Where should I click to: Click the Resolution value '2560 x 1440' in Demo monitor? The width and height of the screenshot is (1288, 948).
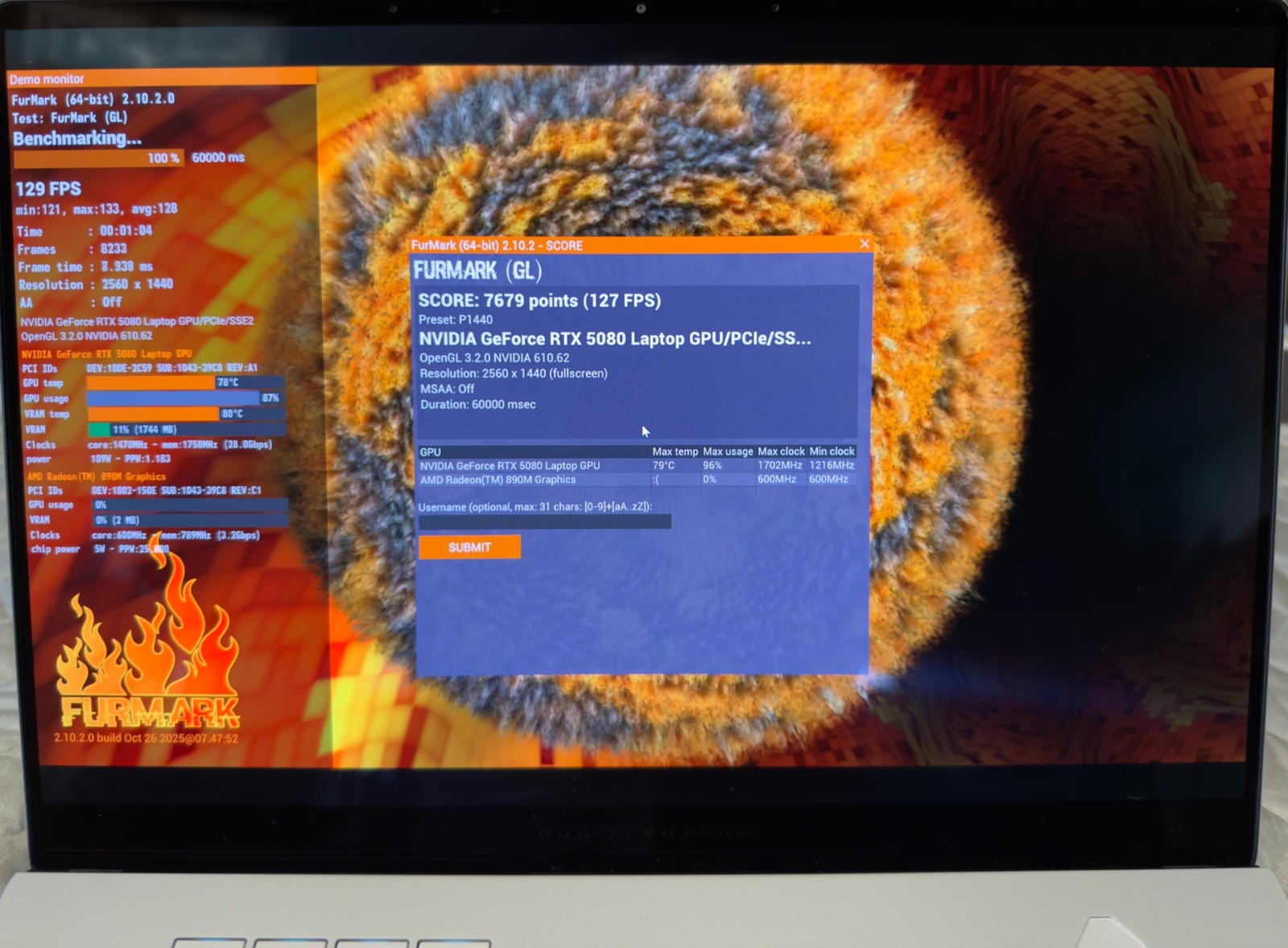coord(137,284)
